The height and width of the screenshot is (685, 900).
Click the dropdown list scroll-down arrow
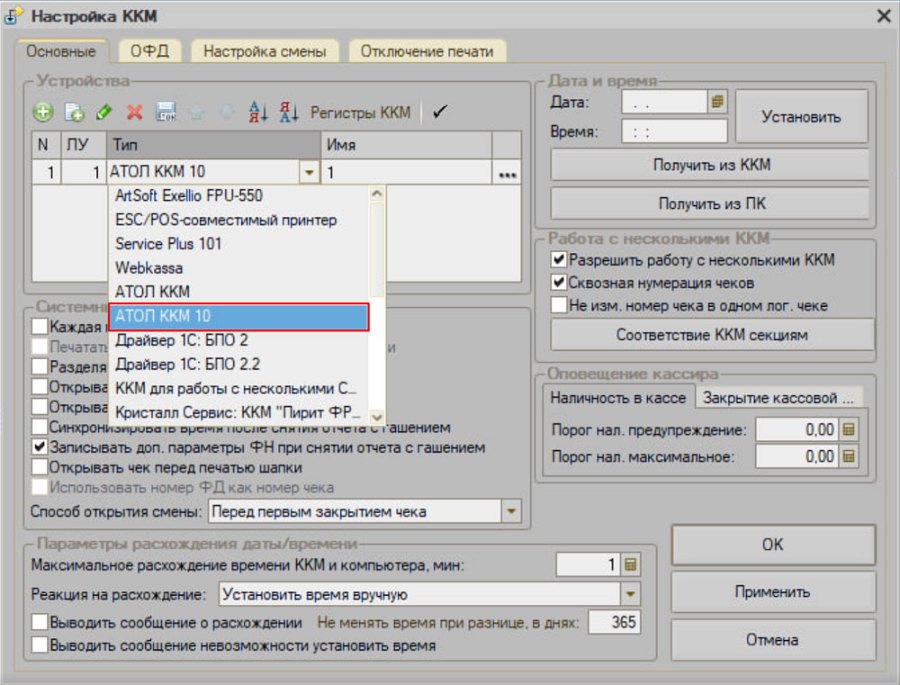[x=377, y=417]
